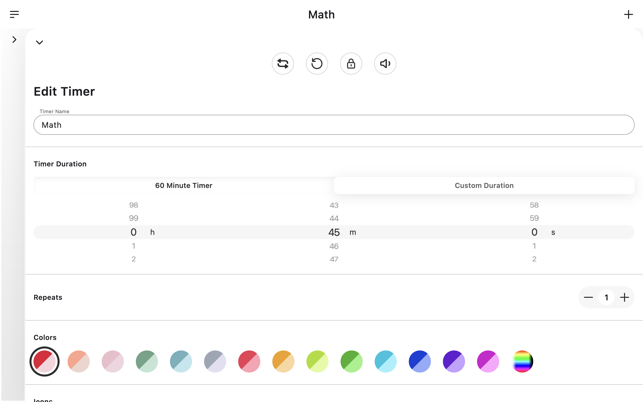Collapse the Edit Timer panel chevron

click(x=40, y=43)
